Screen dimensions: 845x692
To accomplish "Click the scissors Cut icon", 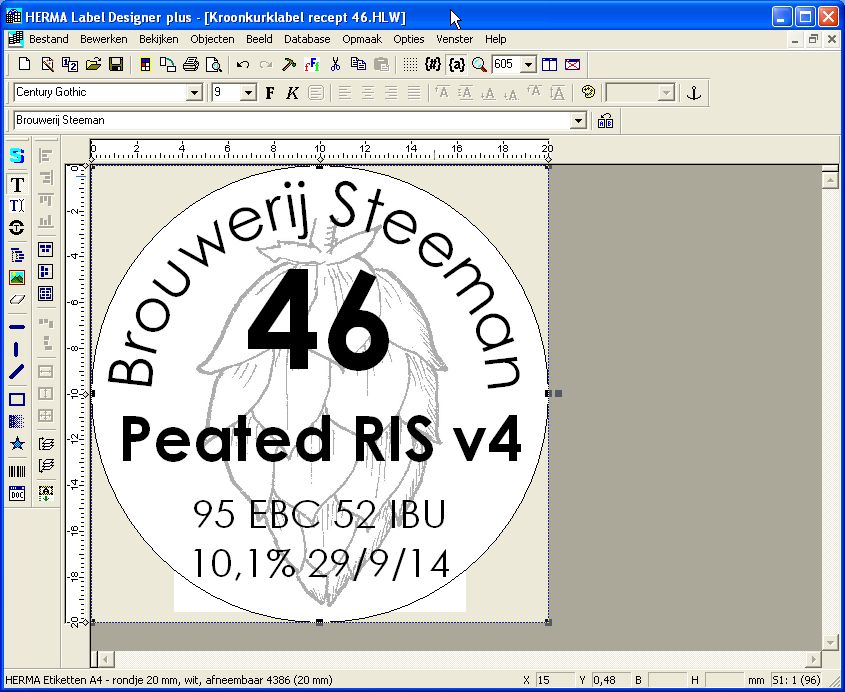I will point(335,65).
